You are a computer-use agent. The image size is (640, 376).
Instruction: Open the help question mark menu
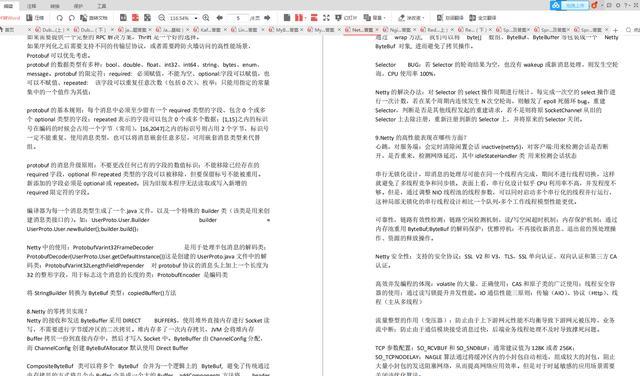click(x=626, y=5)
